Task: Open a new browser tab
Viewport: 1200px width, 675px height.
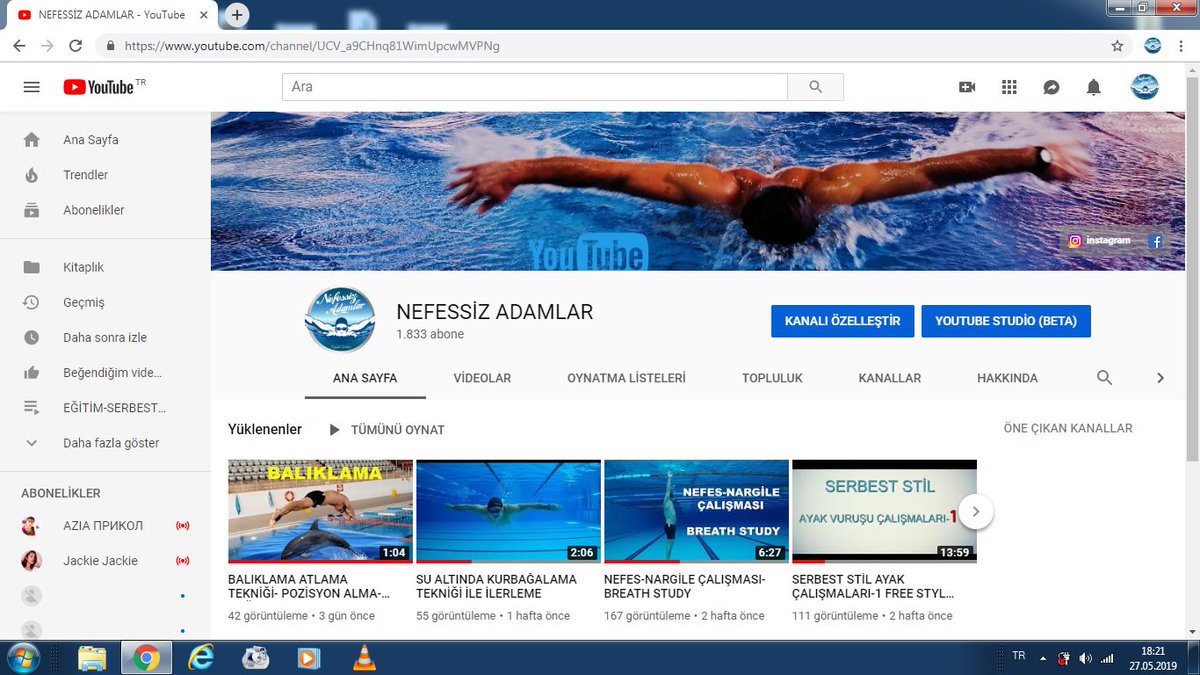Action: pyautogui.click(x=237, y=15)
